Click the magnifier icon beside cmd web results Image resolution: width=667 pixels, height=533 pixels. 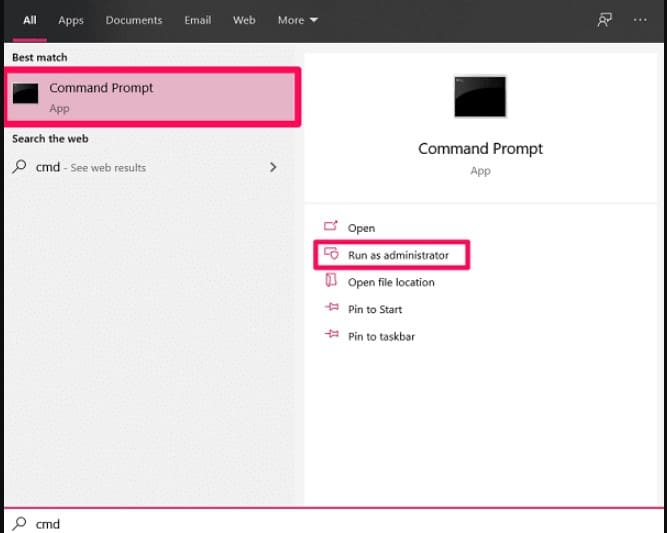20,166
